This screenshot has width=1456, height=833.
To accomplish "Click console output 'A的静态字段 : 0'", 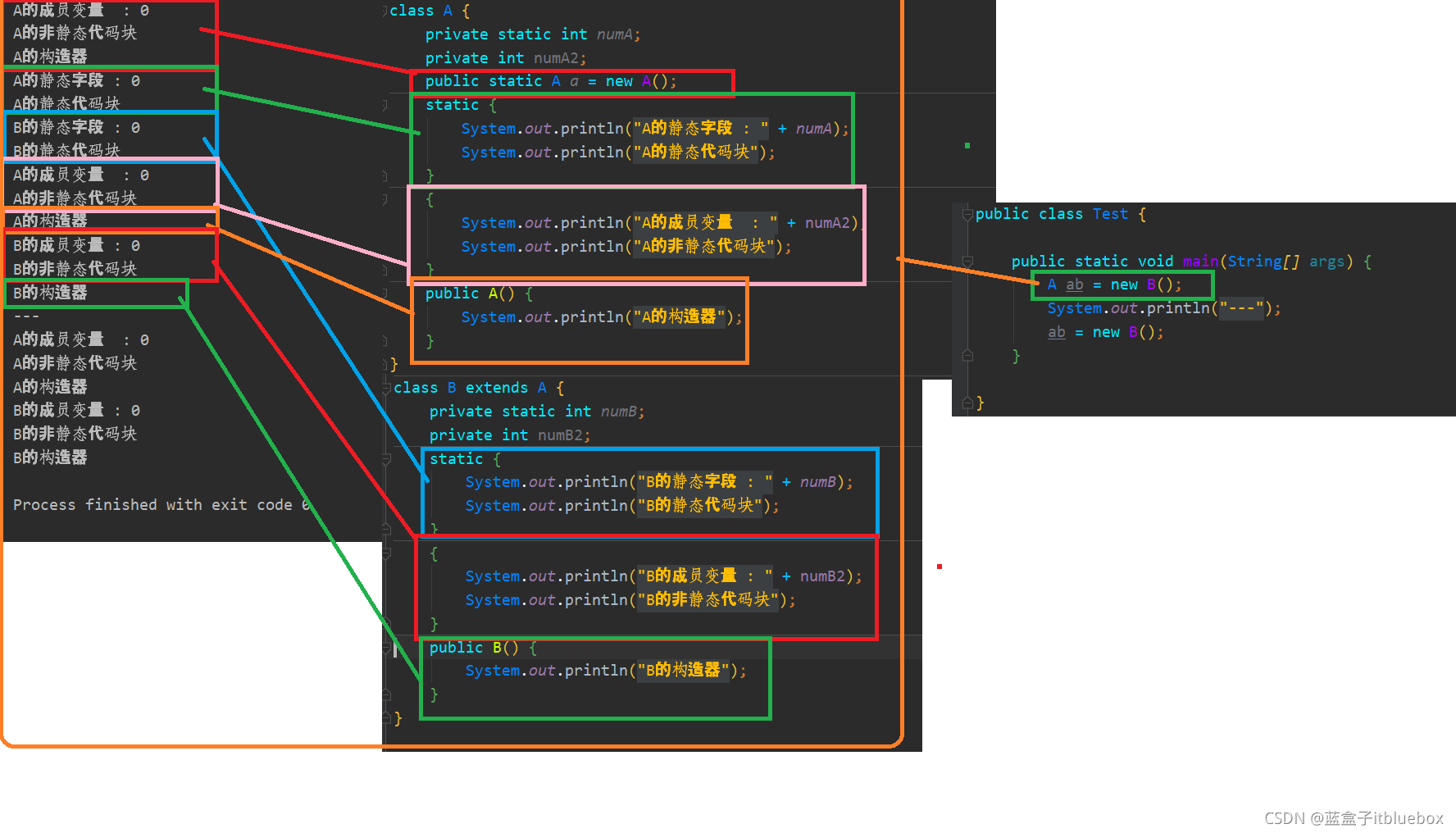I will pyautogui.click(x=76, y=81).
